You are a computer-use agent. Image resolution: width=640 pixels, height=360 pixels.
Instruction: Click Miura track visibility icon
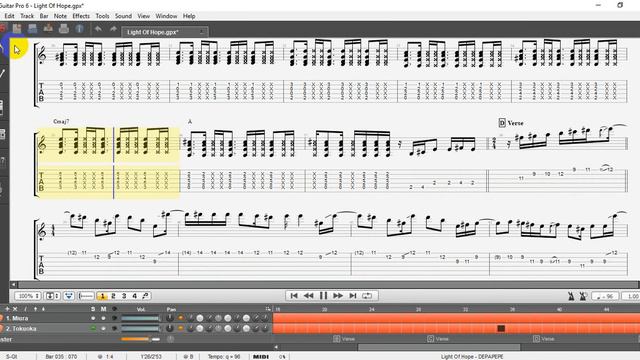pos(114,318)
